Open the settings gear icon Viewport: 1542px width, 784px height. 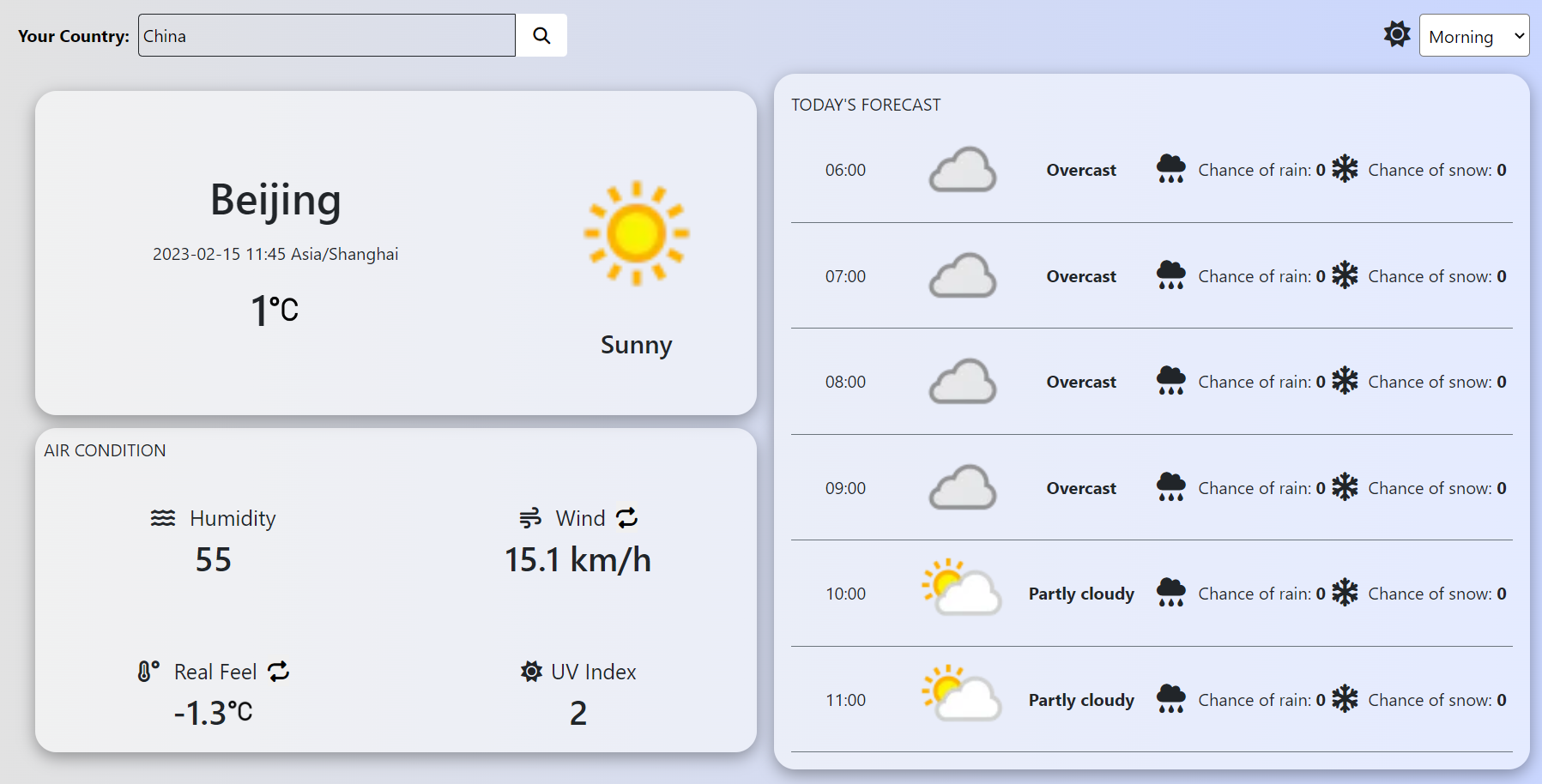(x=1397, y=34)
